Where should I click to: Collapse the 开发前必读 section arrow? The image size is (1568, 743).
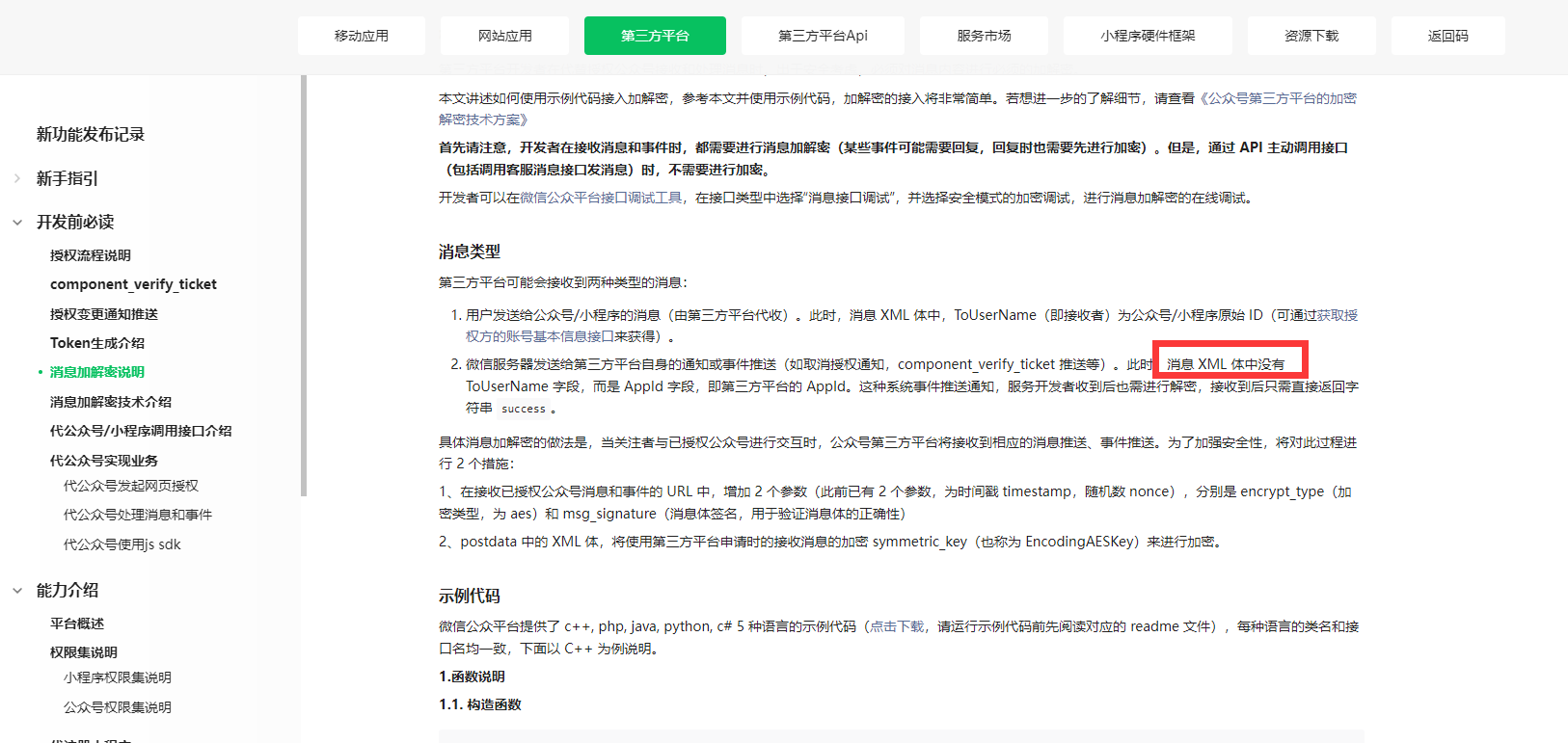tap(17, 222)
